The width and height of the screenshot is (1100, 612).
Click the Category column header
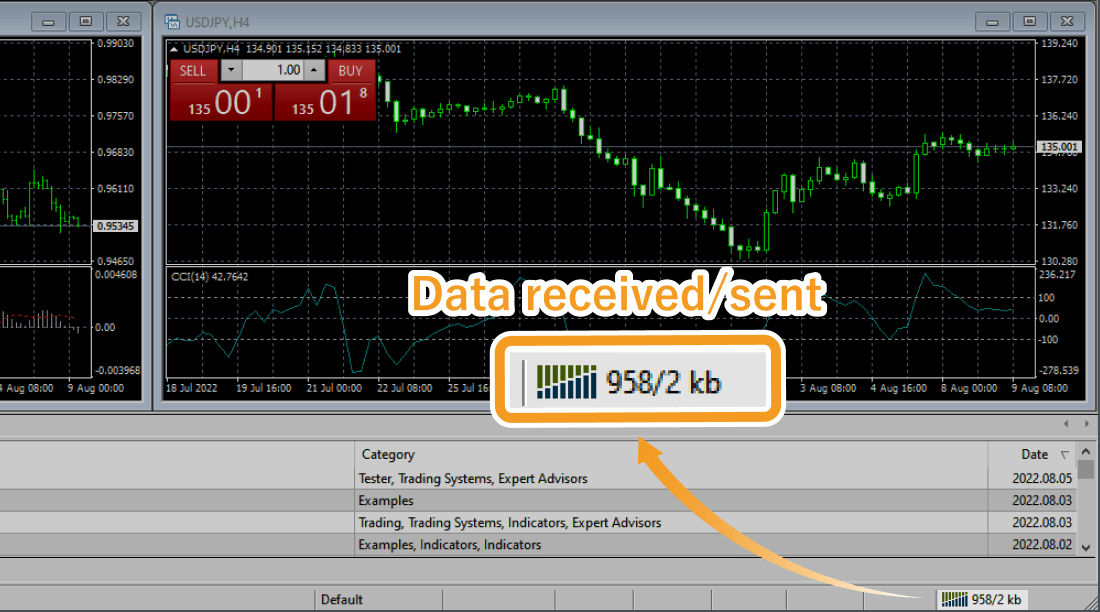click(x=387, y=454)
